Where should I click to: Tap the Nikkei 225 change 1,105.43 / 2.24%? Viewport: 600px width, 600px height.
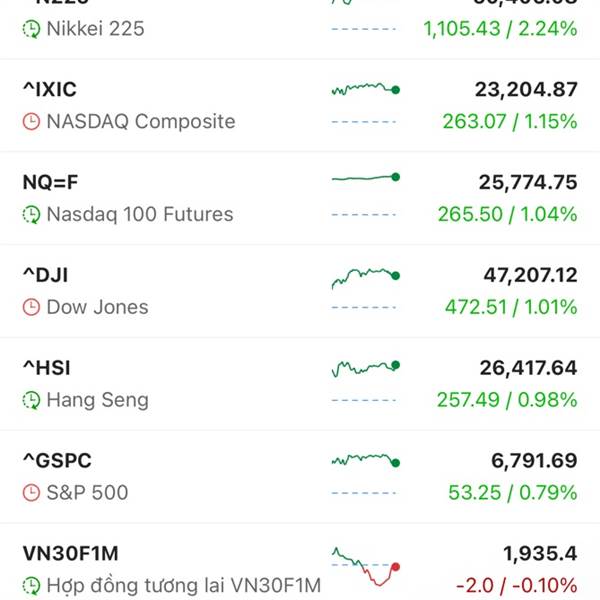click(500, 29)
